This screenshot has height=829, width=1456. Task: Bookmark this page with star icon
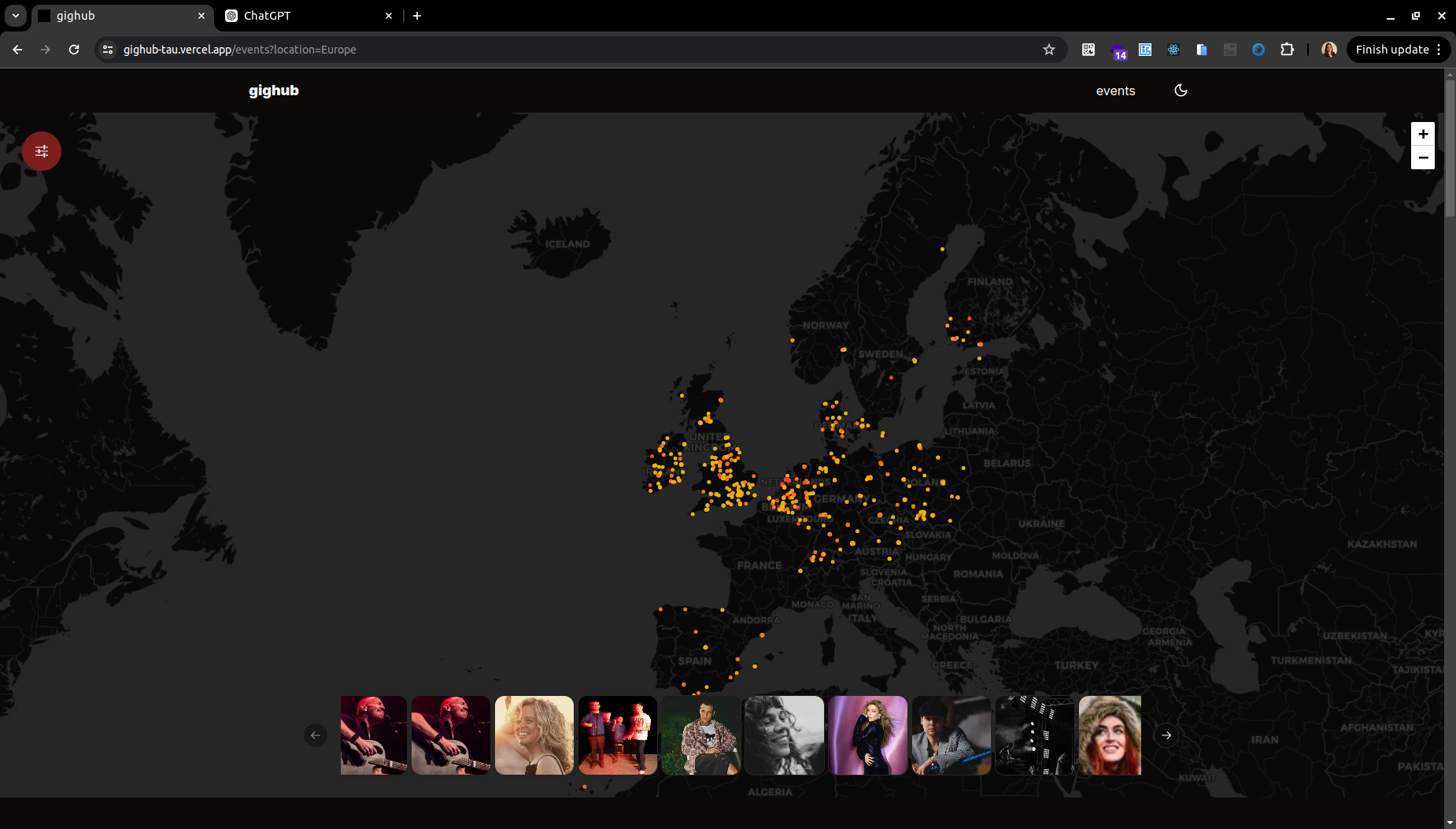[1049, 50]
